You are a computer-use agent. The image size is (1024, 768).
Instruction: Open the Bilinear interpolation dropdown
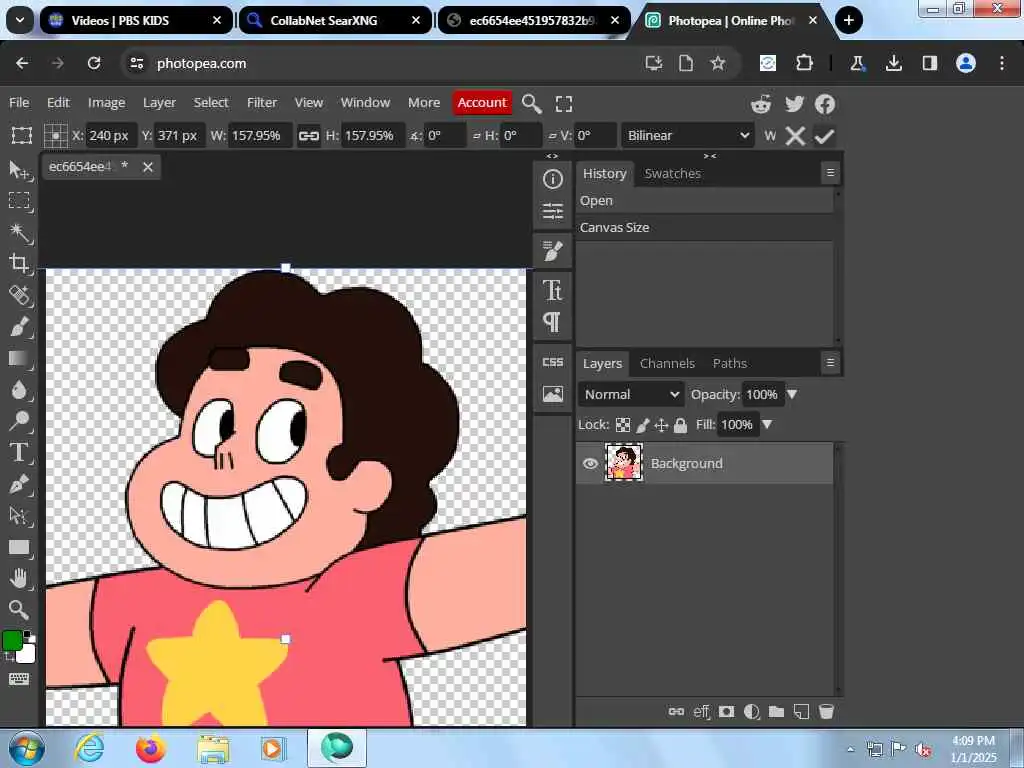[688, 135]
